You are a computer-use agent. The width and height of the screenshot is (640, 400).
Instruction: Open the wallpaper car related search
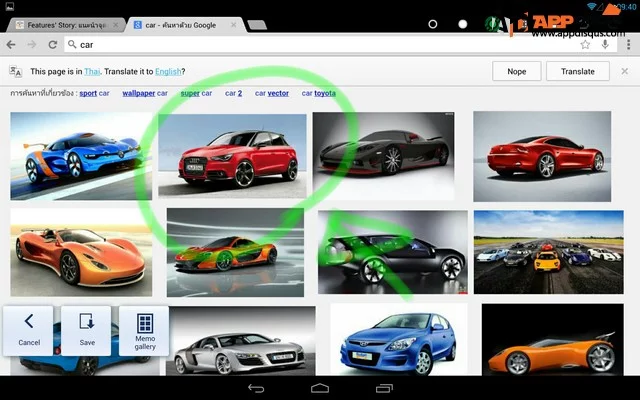145,93
